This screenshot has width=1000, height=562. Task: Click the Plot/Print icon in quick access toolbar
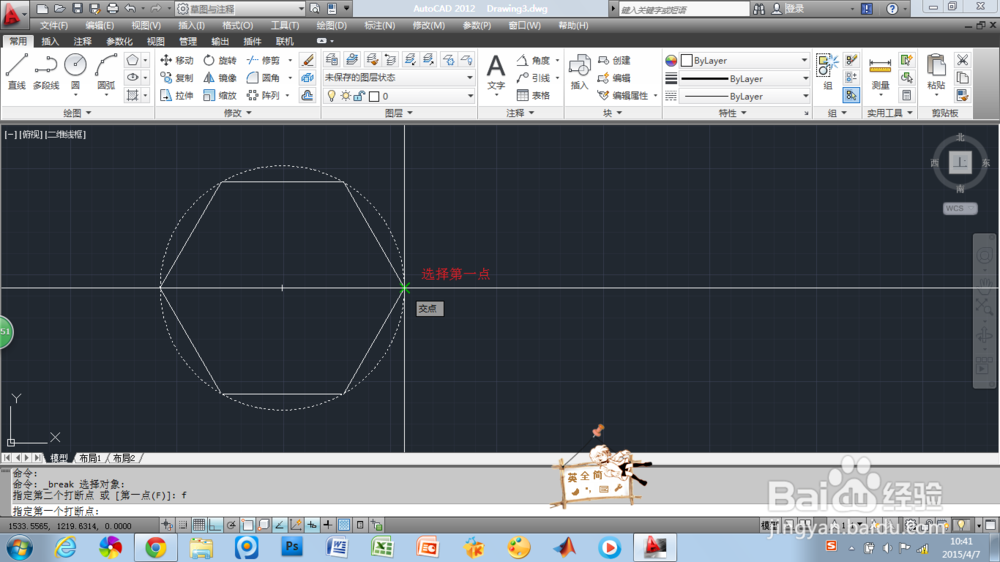[x=112, y=8]
